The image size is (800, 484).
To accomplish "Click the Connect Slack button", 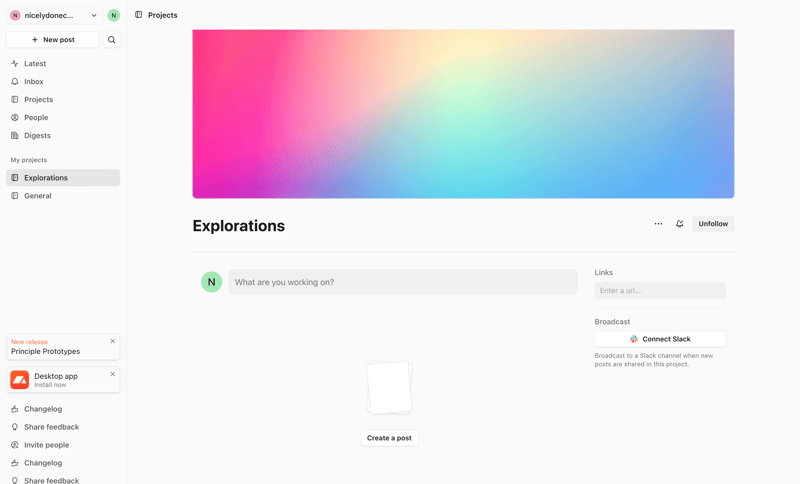I will tap(660, 339).
